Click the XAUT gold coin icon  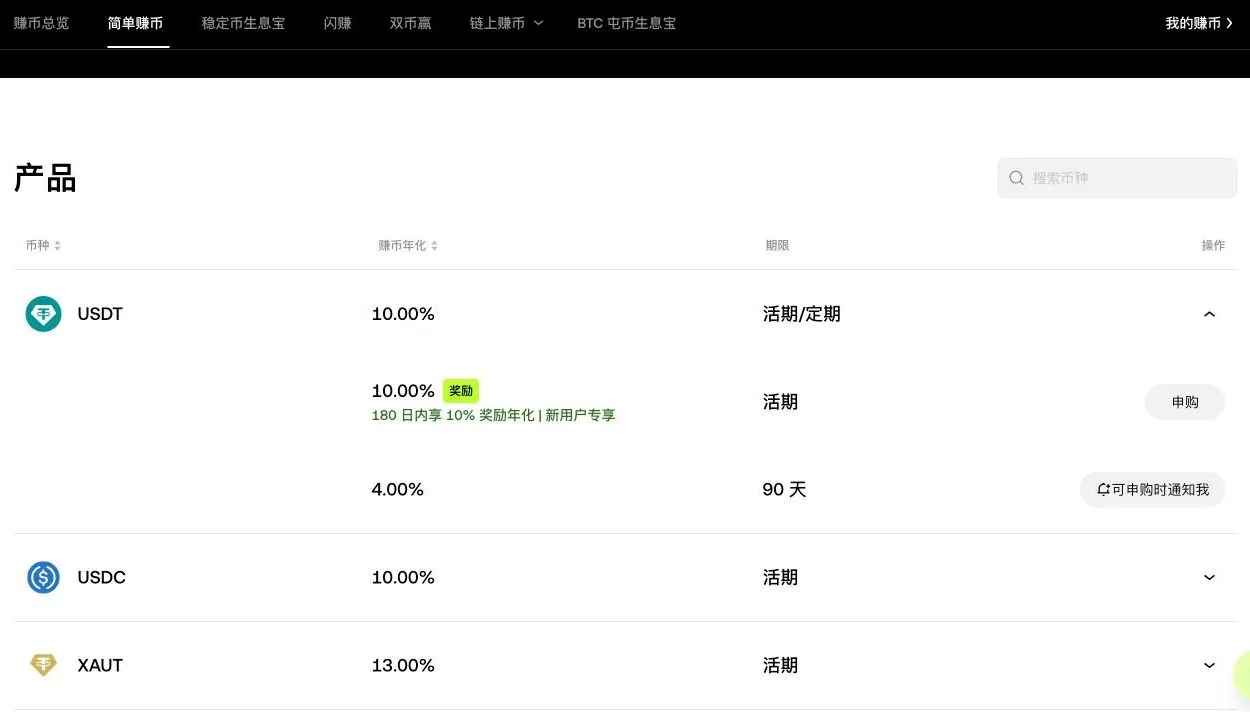click(x=43, y=665)
